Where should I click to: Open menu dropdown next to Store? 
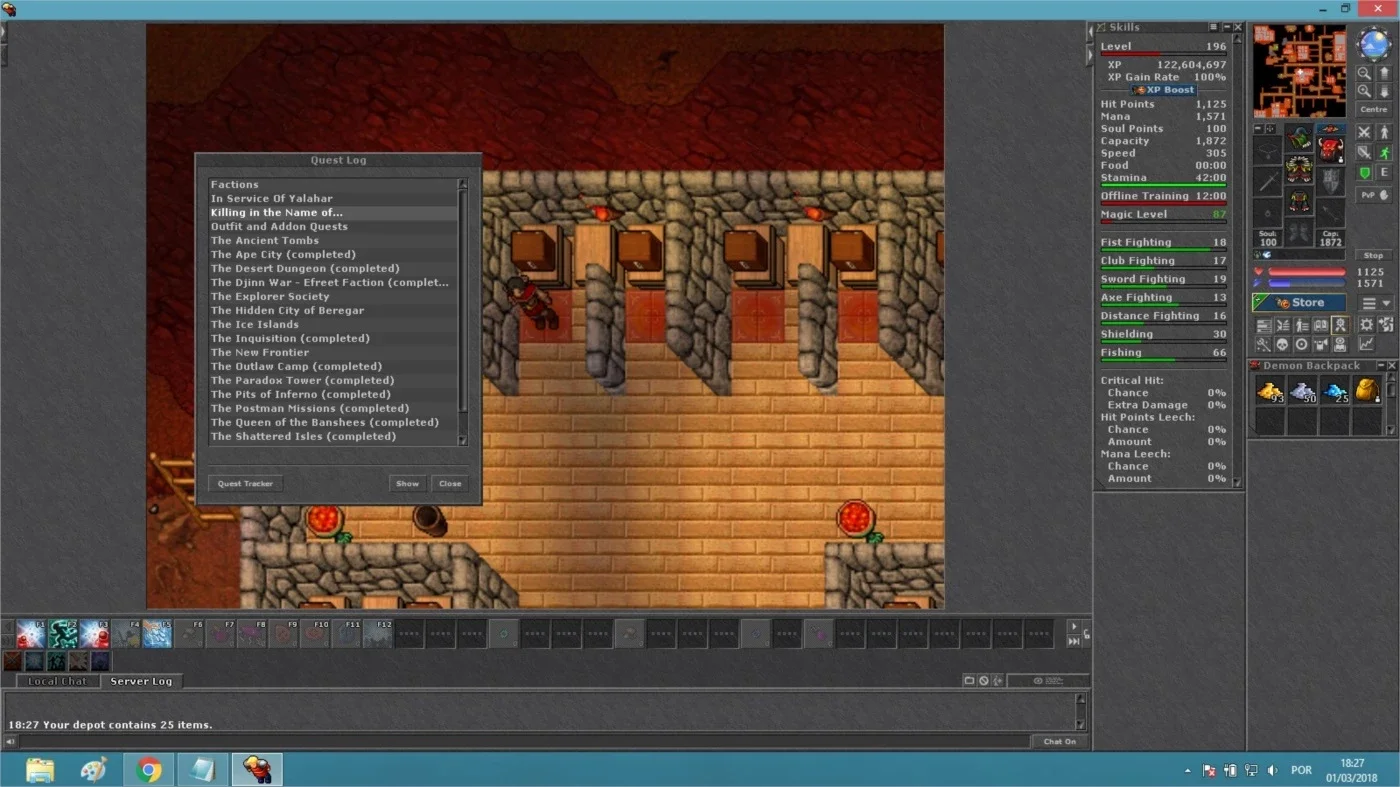(1375, 303)
